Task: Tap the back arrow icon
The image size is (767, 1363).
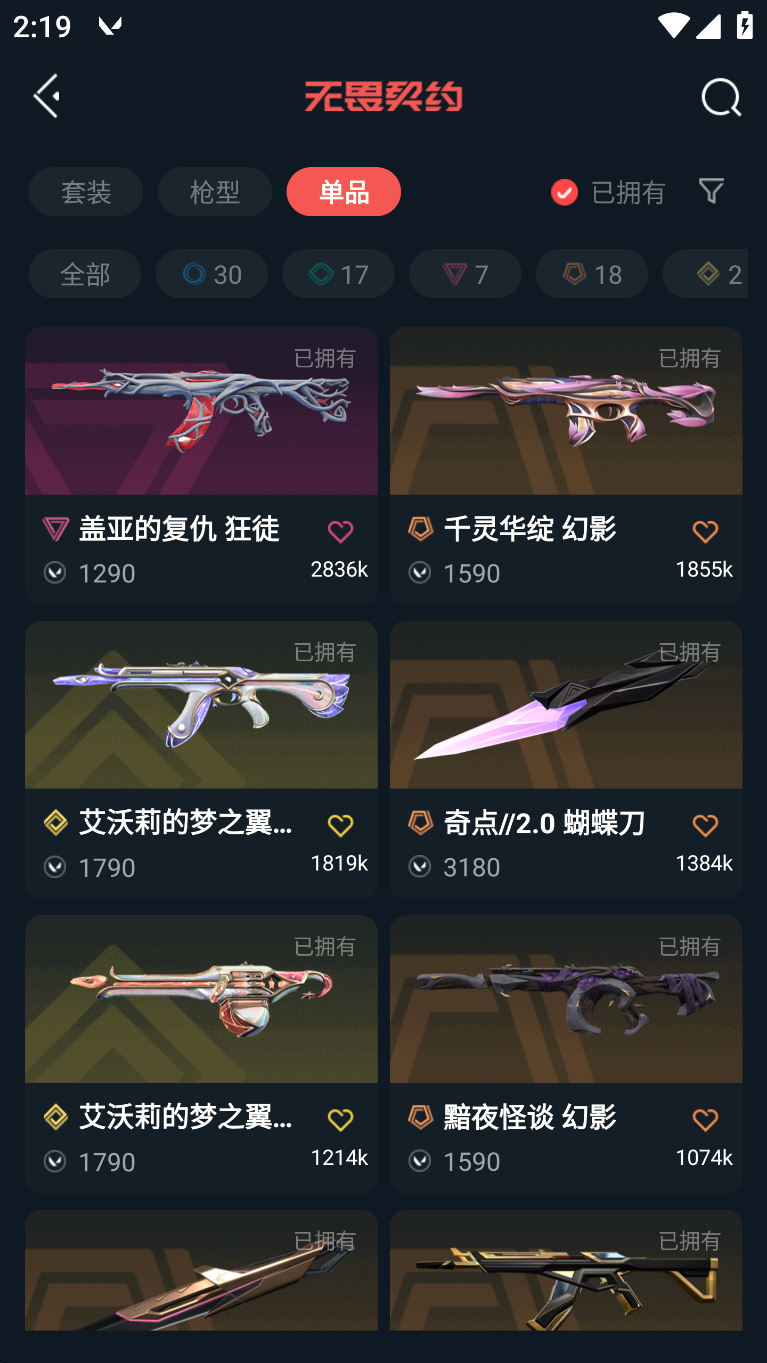Action: pos(47,96)
